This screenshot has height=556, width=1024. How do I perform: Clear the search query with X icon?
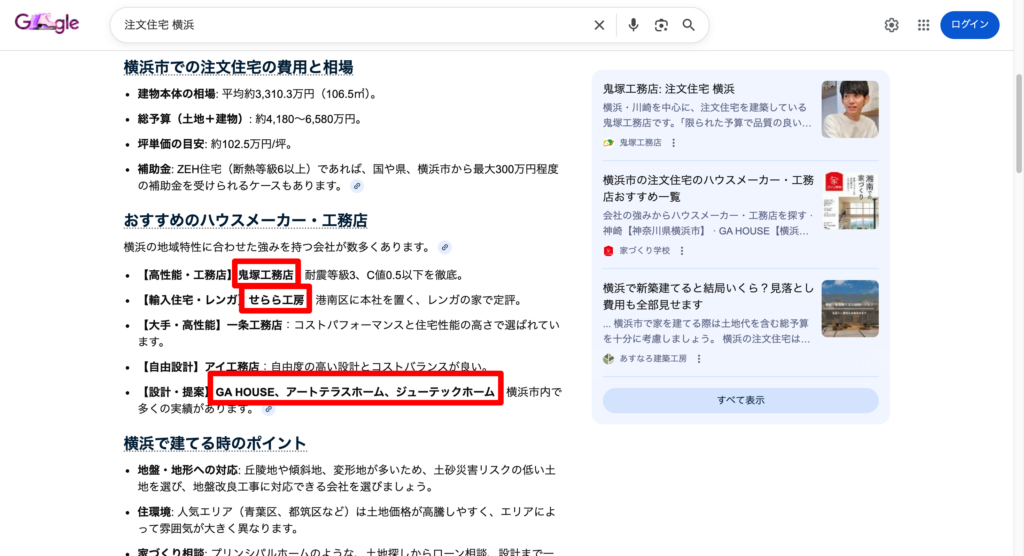[599, 25]
